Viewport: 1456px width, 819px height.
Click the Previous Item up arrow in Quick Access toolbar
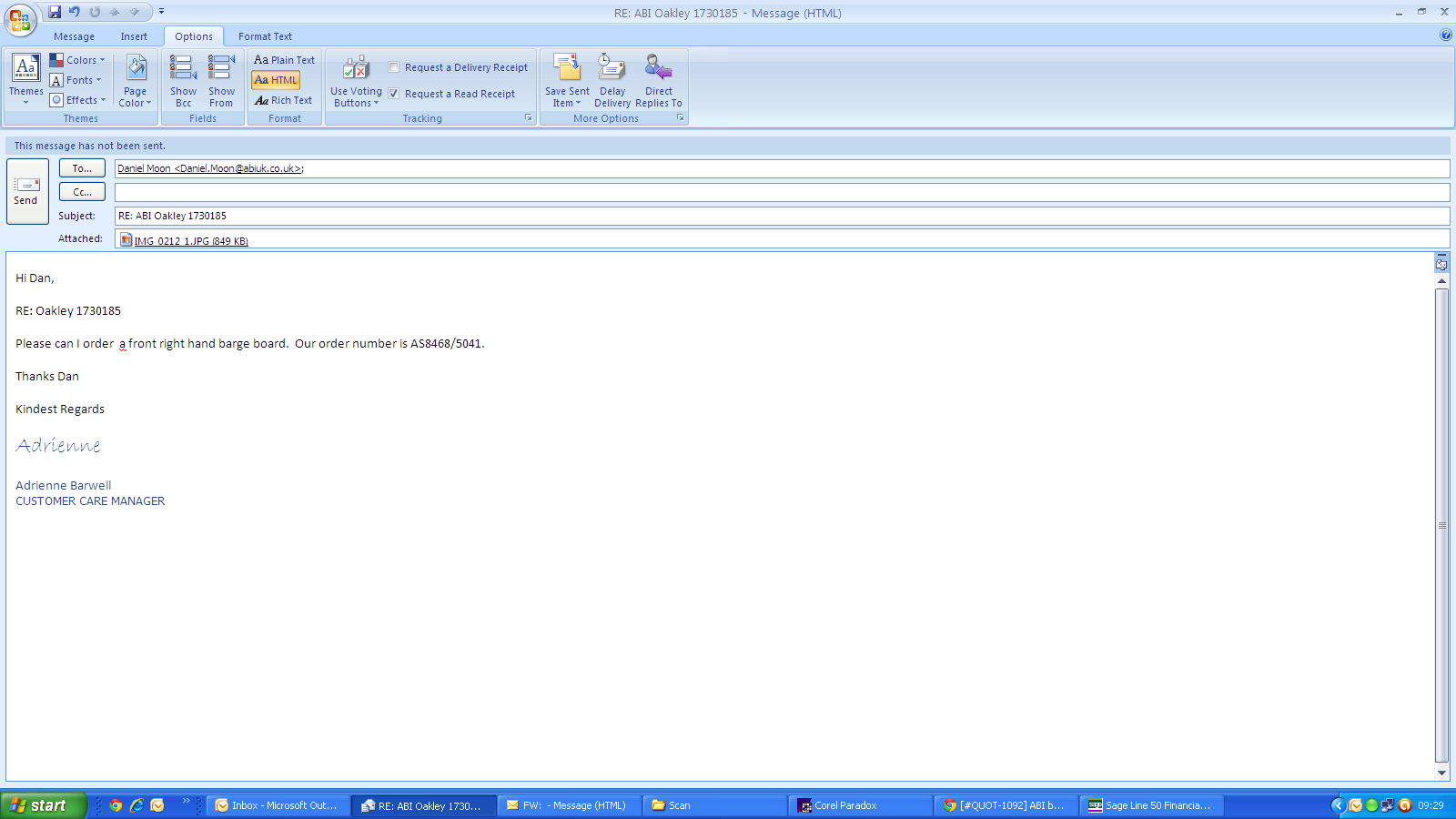[115, 12]
